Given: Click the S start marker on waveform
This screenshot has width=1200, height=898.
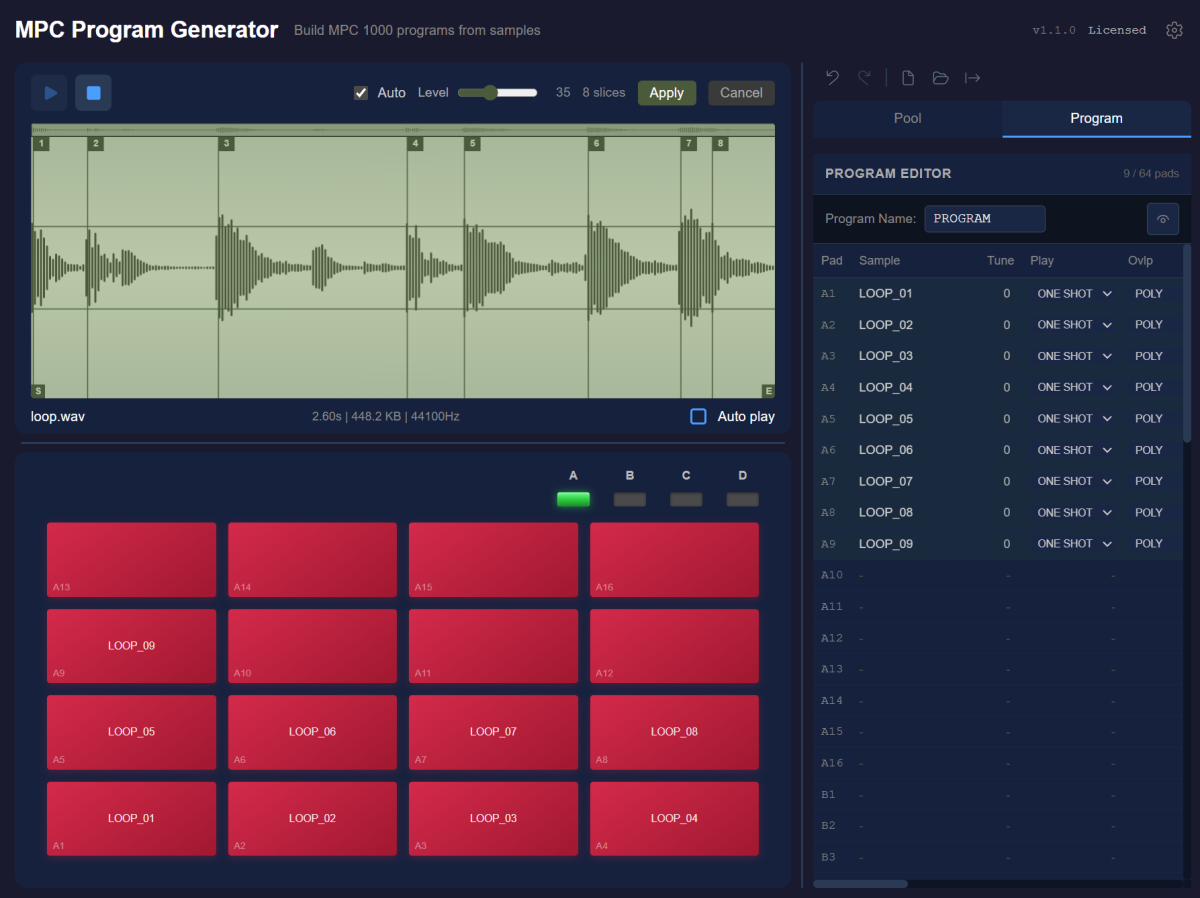Looking at the screenshot, I should pyautogui.click(x=38, y=391).
